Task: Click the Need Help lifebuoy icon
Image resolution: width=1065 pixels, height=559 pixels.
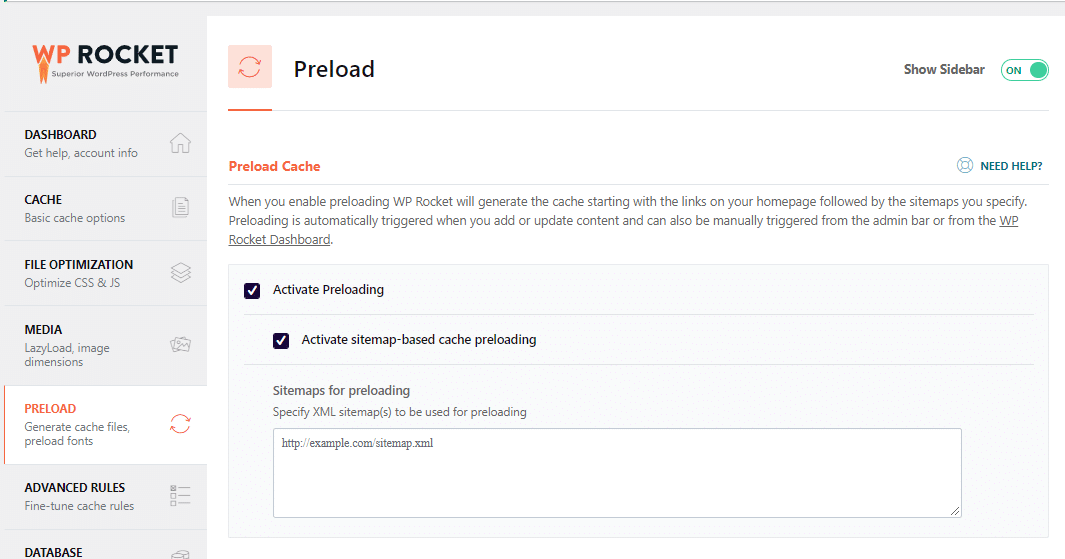Action: (x=965, y=166)
